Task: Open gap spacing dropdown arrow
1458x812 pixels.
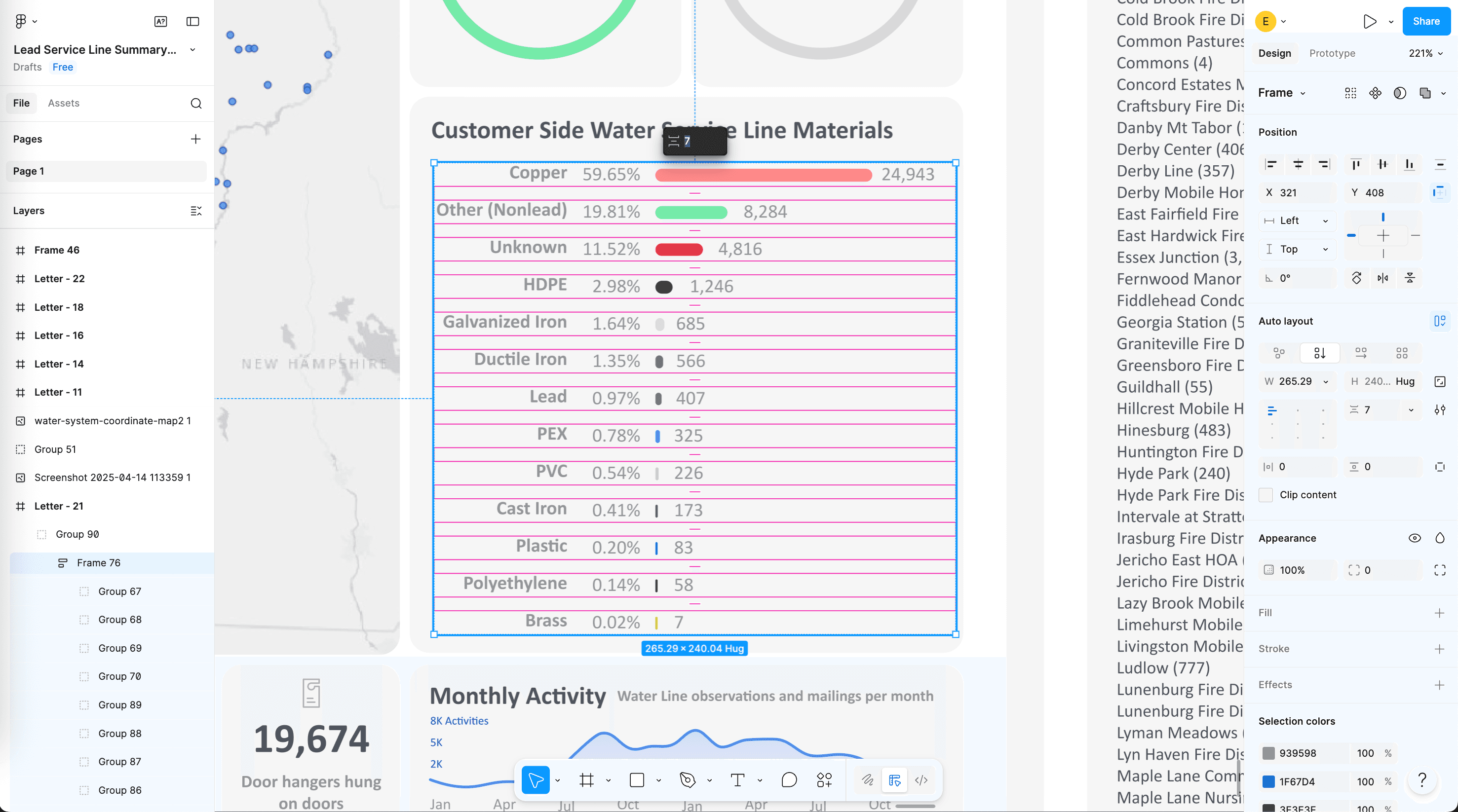Action: [x=1411, y=410]
